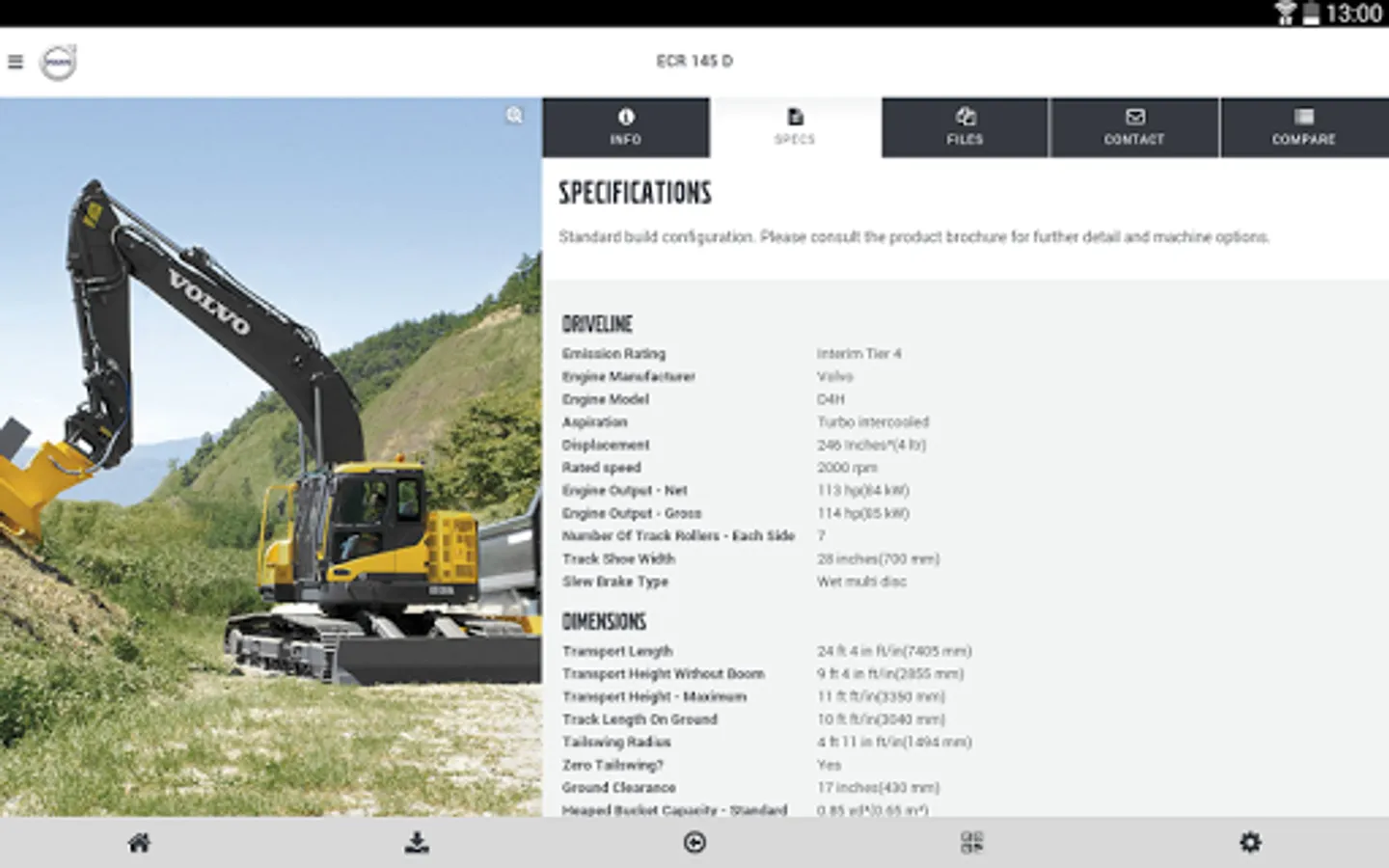Tap the Tailswing Radius label
This screenshot has height=868, width=1389.
coord(615,742)
